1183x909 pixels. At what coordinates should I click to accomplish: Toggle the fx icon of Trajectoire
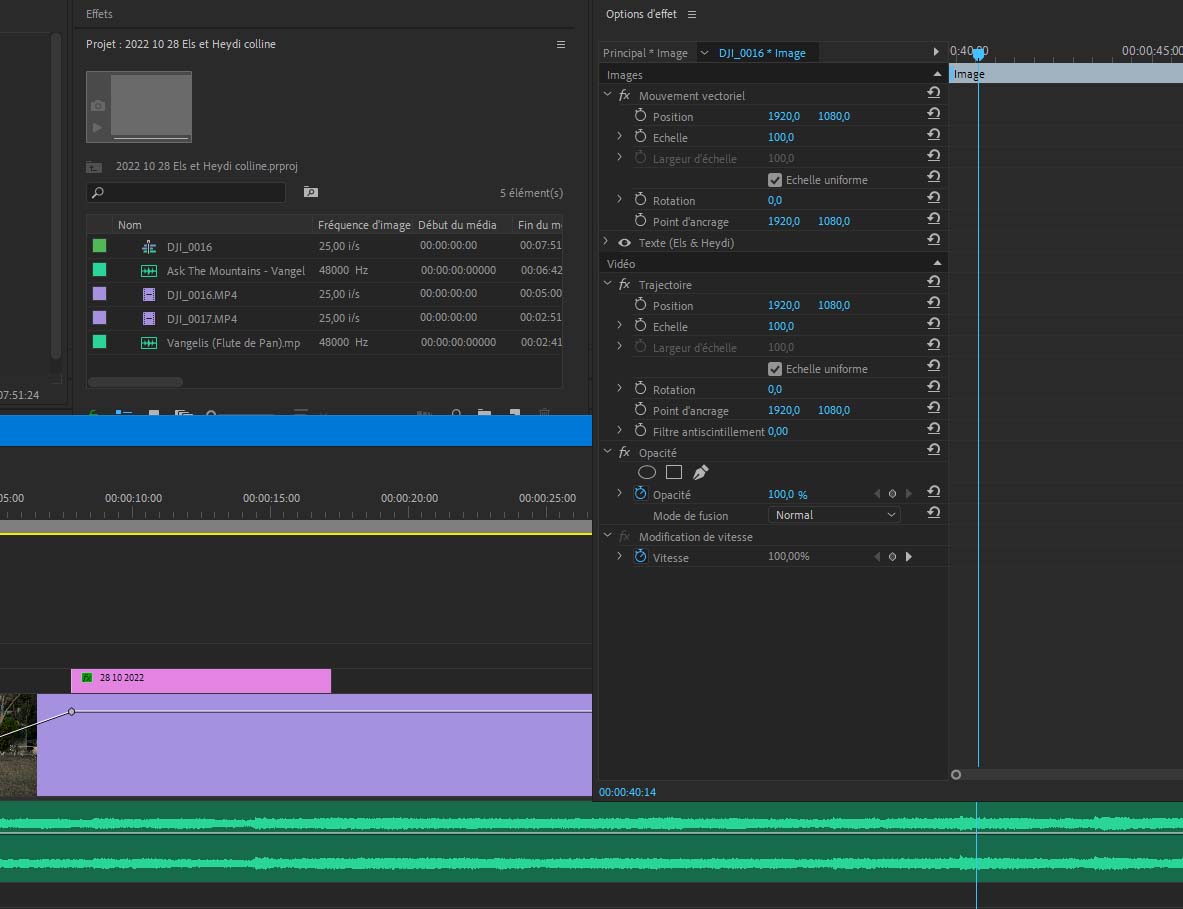pyautogui.click(x=625, y=284)
